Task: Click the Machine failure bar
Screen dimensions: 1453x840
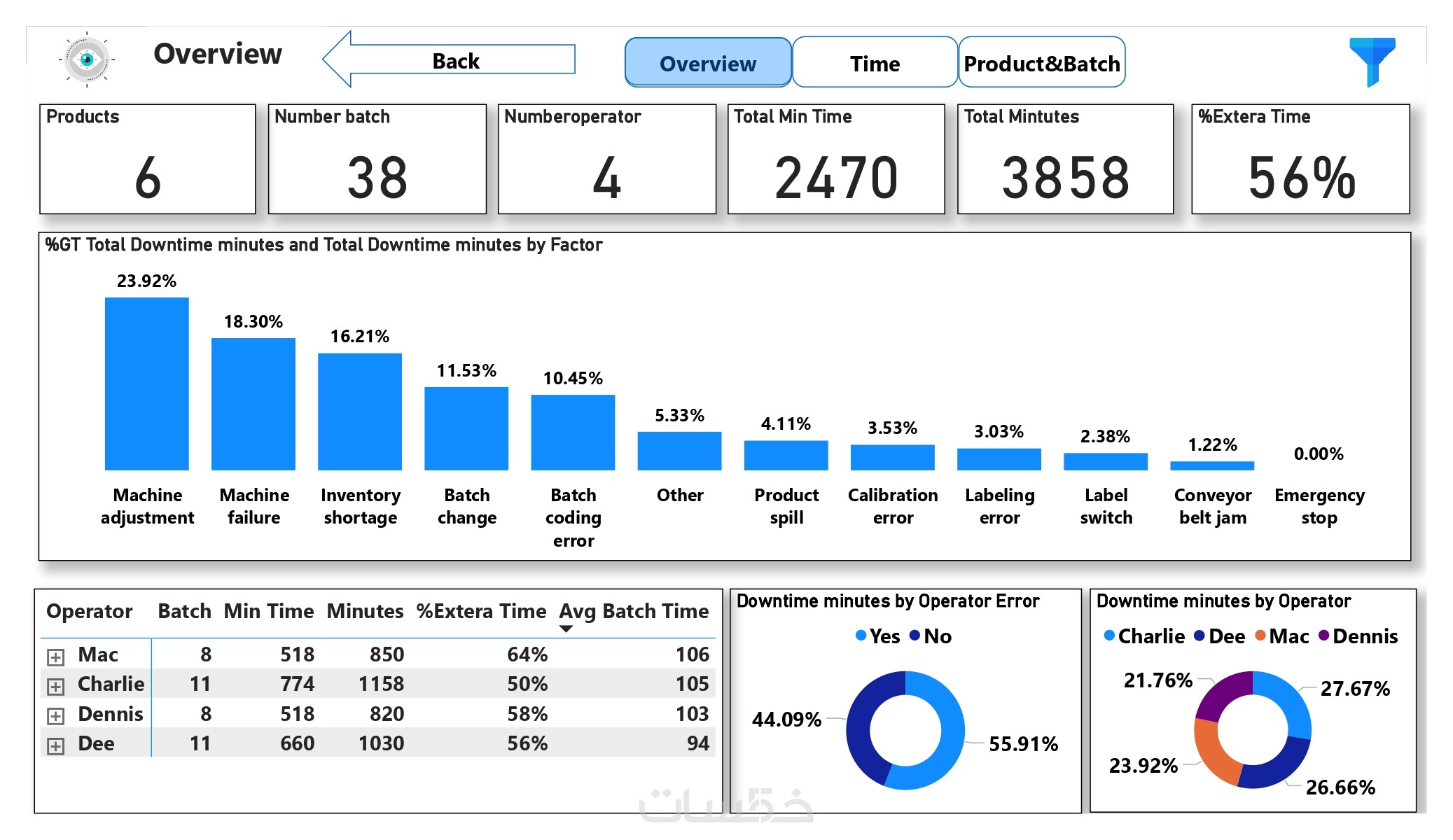Action: 253,404
